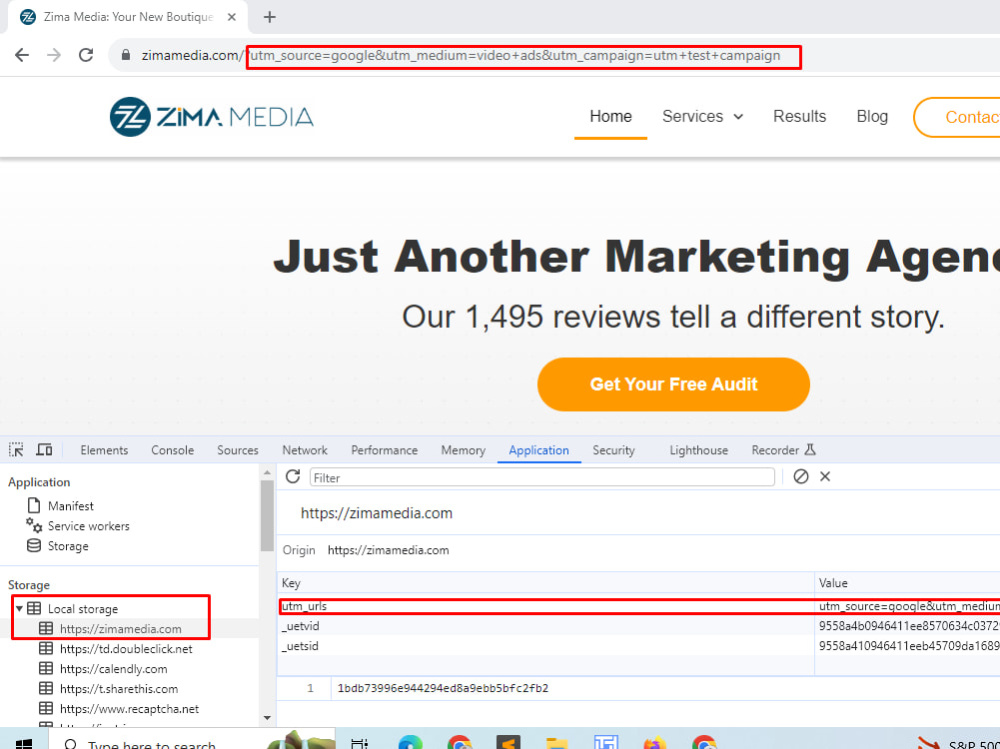This screenshot has width=1000, height=749.
Task: Open Manifest in the Application sidebar
Action: tap(70, 506)
